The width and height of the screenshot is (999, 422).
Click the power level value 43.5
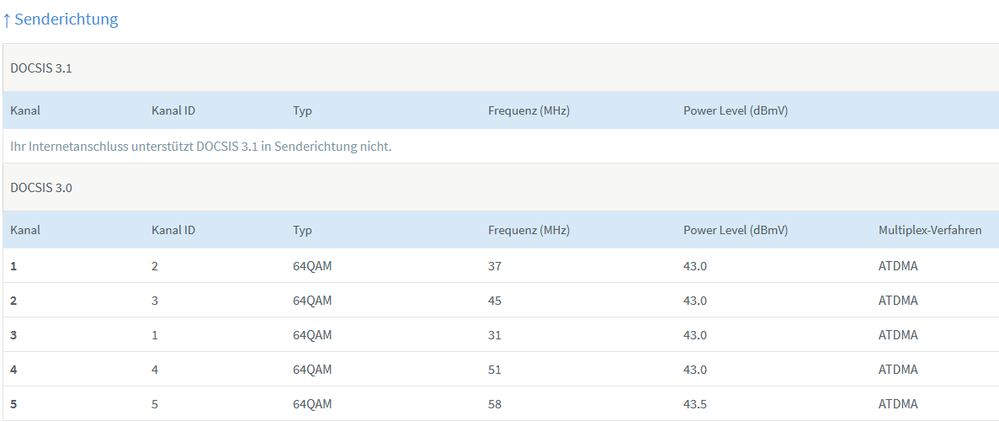point(698,404)
